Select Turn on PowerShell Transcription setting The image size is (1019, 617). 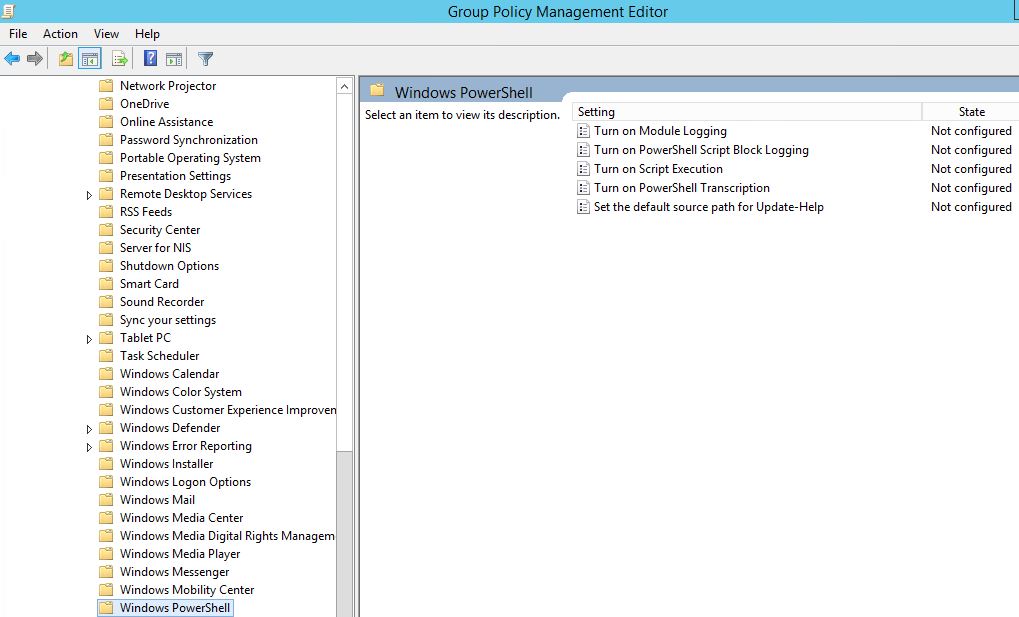tap(682, 188)
